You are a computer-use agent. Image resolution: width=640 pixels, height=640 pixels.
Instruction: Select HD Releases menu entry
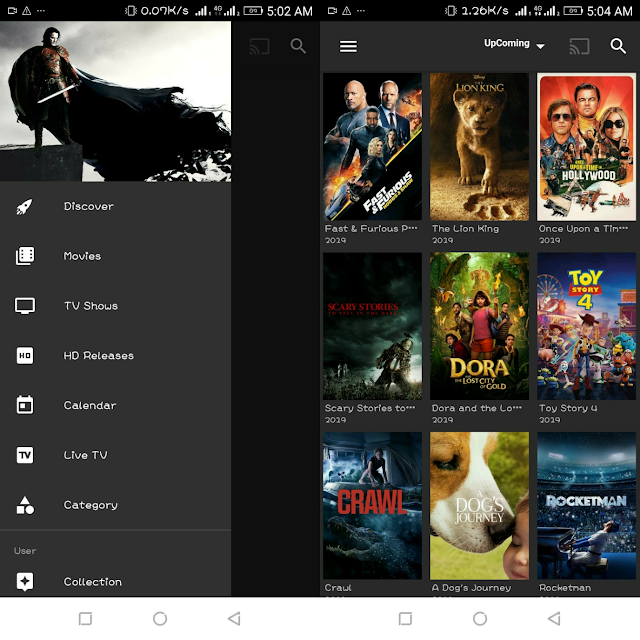coord(116,356)
